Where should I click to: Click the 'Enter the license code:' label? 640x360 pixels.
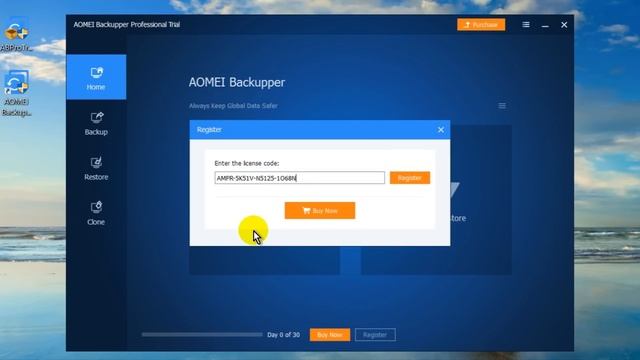[x=247, y=163]
